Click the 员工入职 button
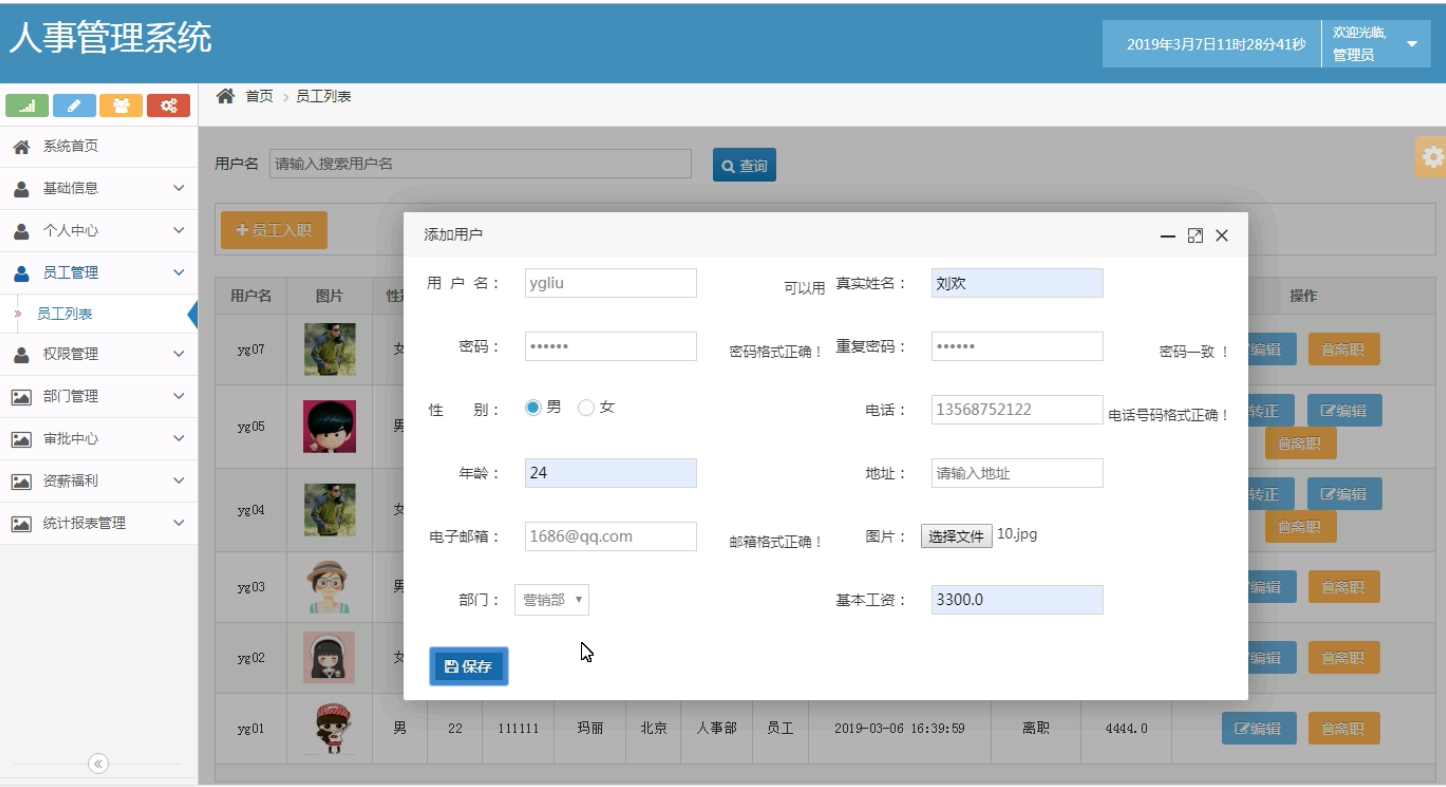The height and width of the screenshot is (787, 1446). (274, 230)
